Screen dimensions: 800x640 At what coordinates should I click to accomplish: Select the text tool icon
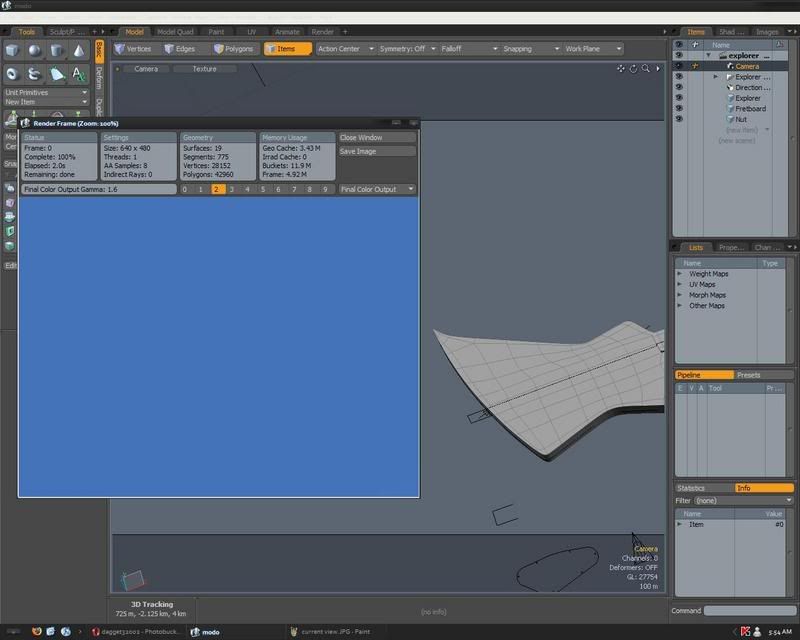[x=79, y=74]
